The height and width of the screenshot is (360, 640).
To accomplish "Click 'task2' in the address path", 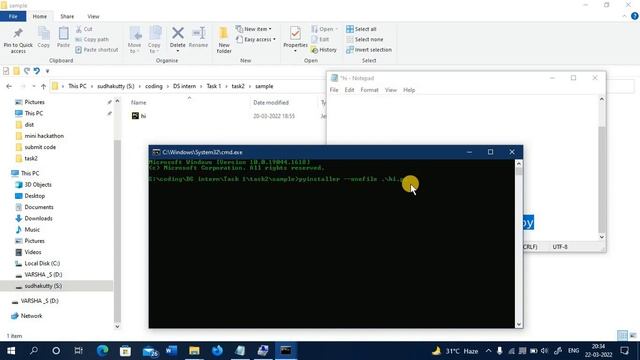I will tap(238, 86).
